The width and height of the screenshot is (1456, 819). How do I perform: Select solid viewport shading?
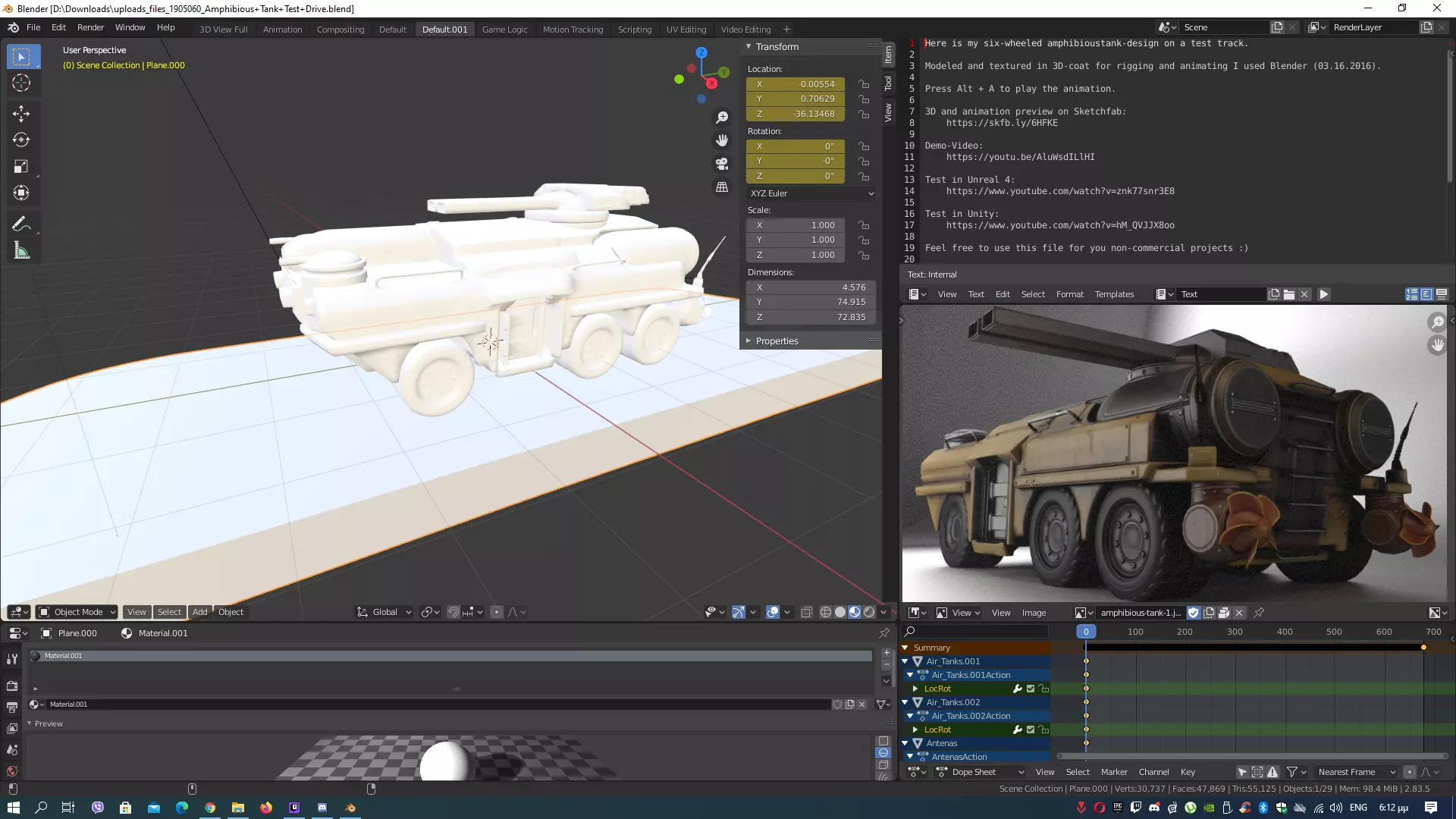840,612
